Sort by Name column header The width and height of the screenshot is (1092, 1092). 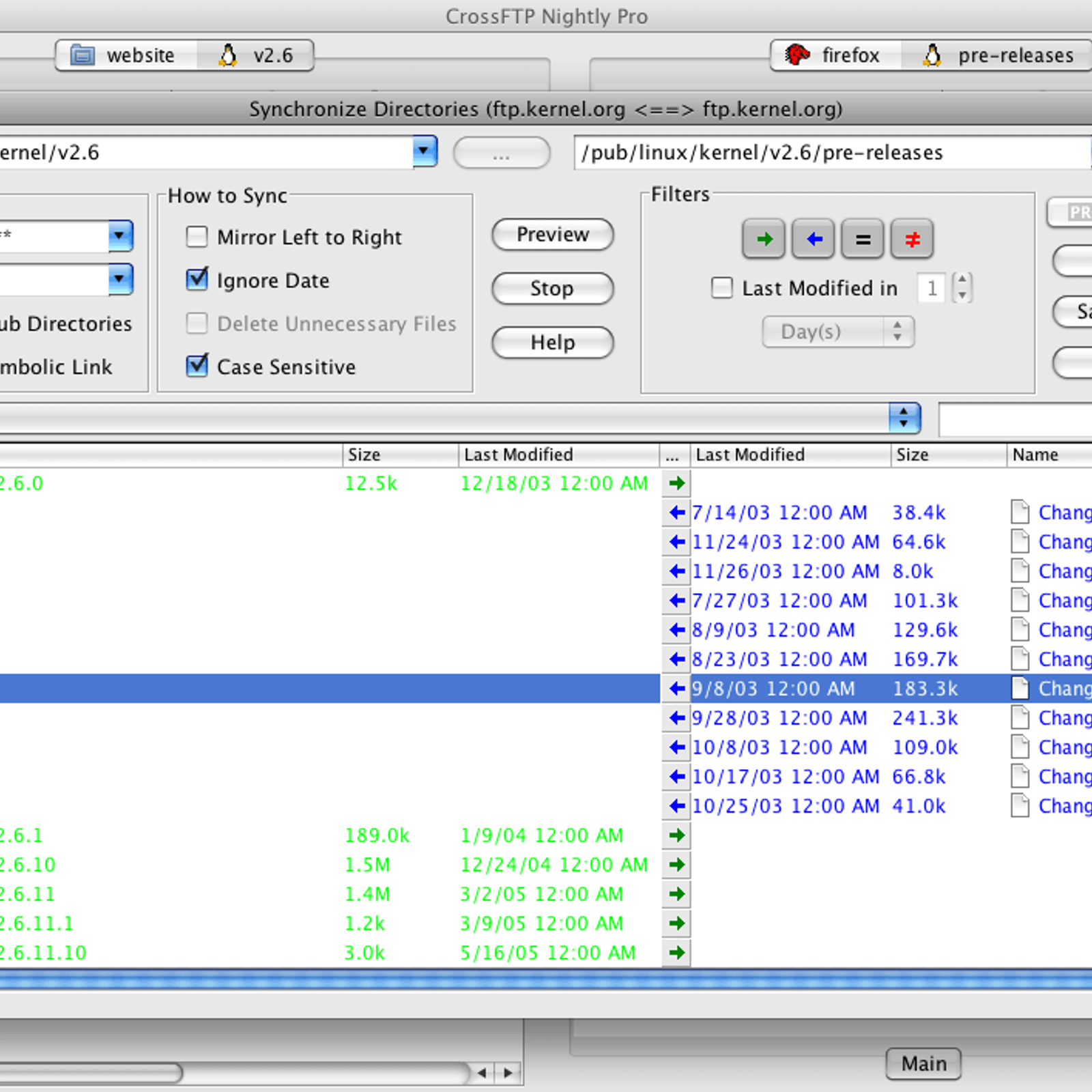pos(1050,455)
